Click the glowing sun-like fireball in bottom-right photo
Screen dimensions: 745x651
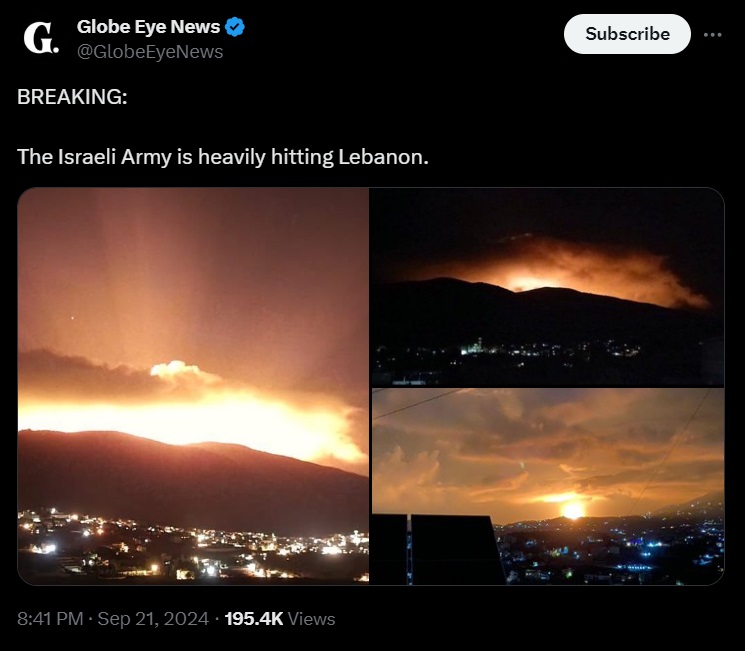[573, 511]
